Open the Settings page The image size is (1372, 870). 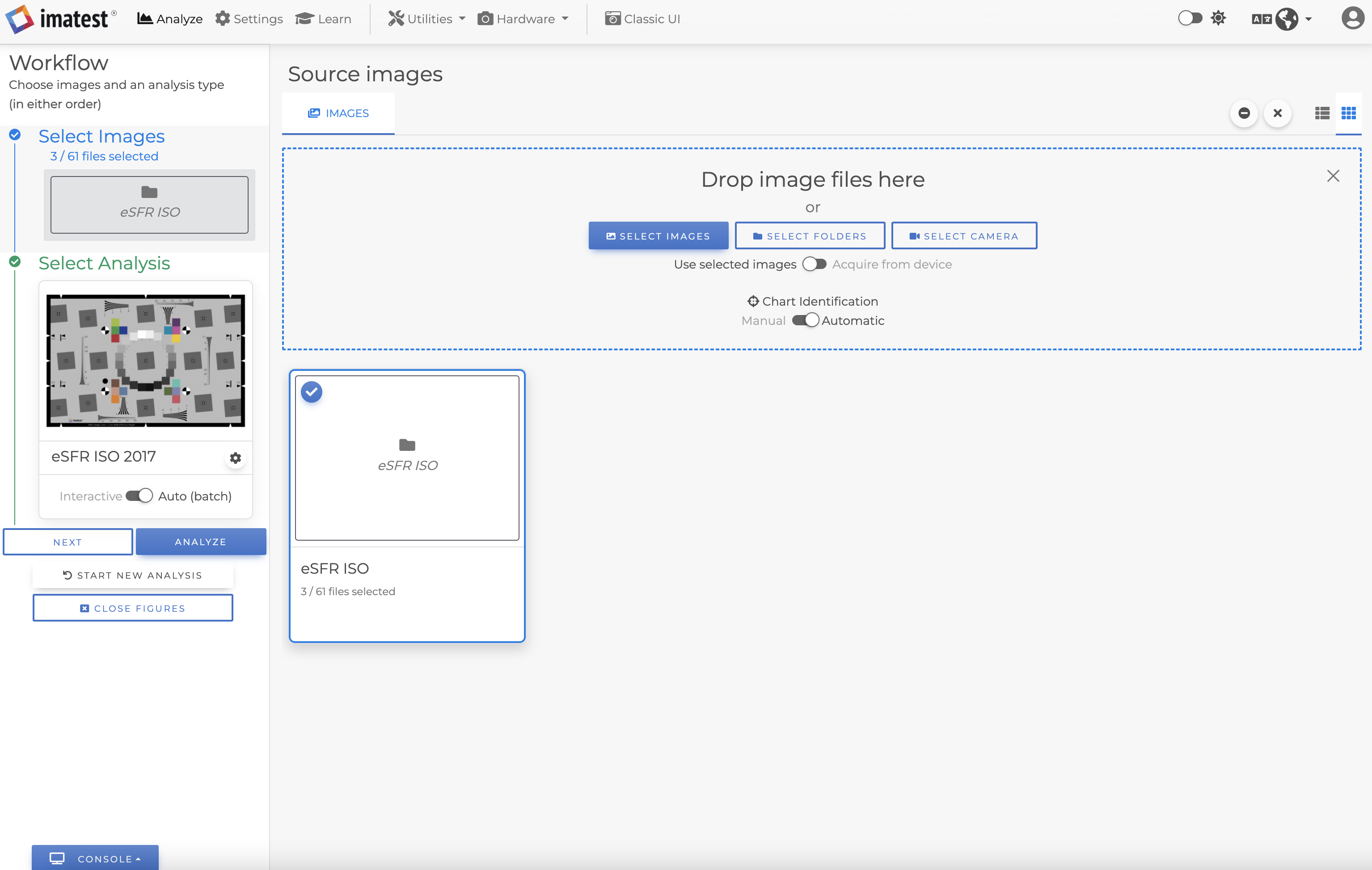click(249, 19)
